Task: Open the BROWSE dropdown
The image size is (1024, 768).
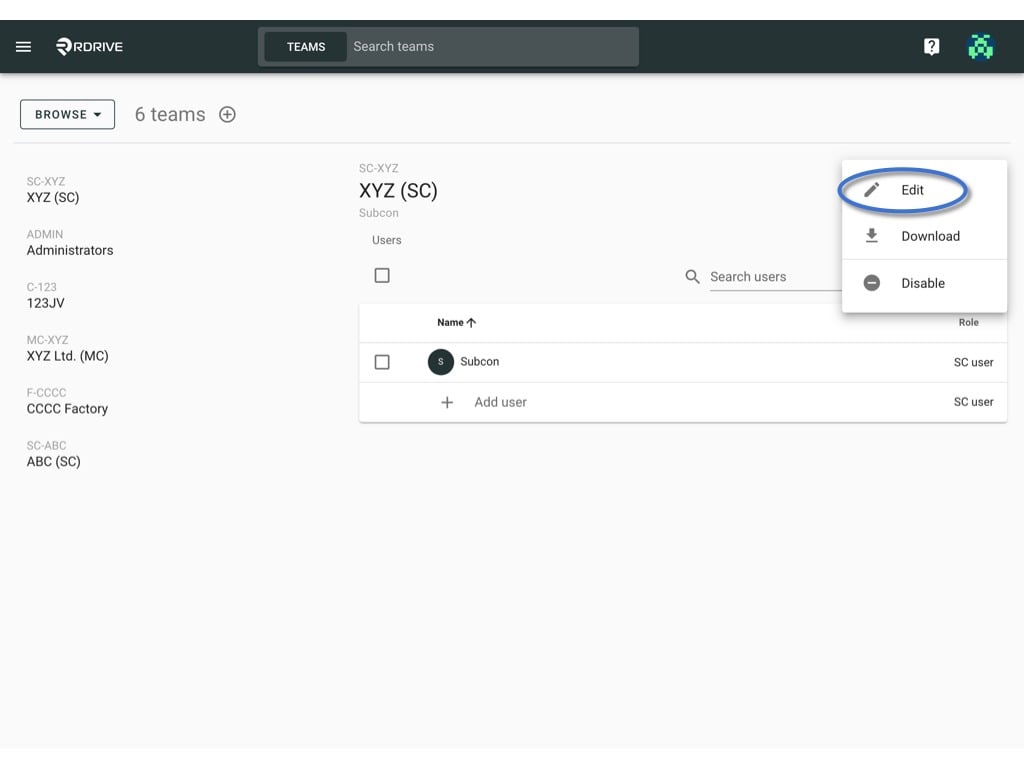Action: tap(67, 114)
